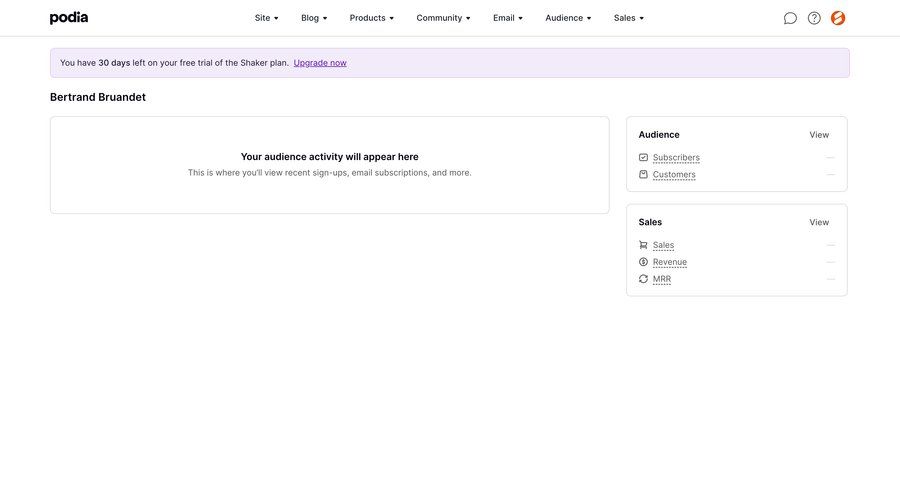The image size is (900, 484).
Task: Click the Revenue dollar icon
Action: pyautogui.click(x=643, y=262)
